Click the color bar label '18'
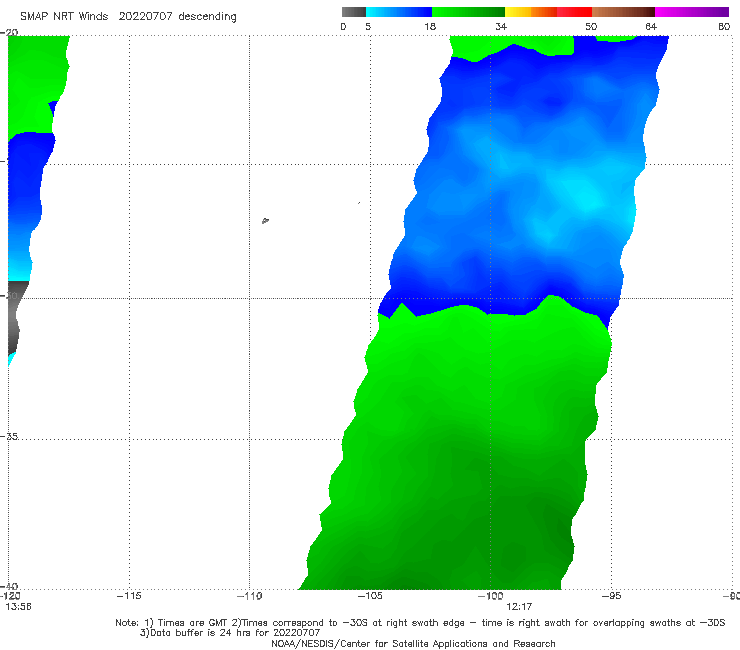 click(430, 26)
